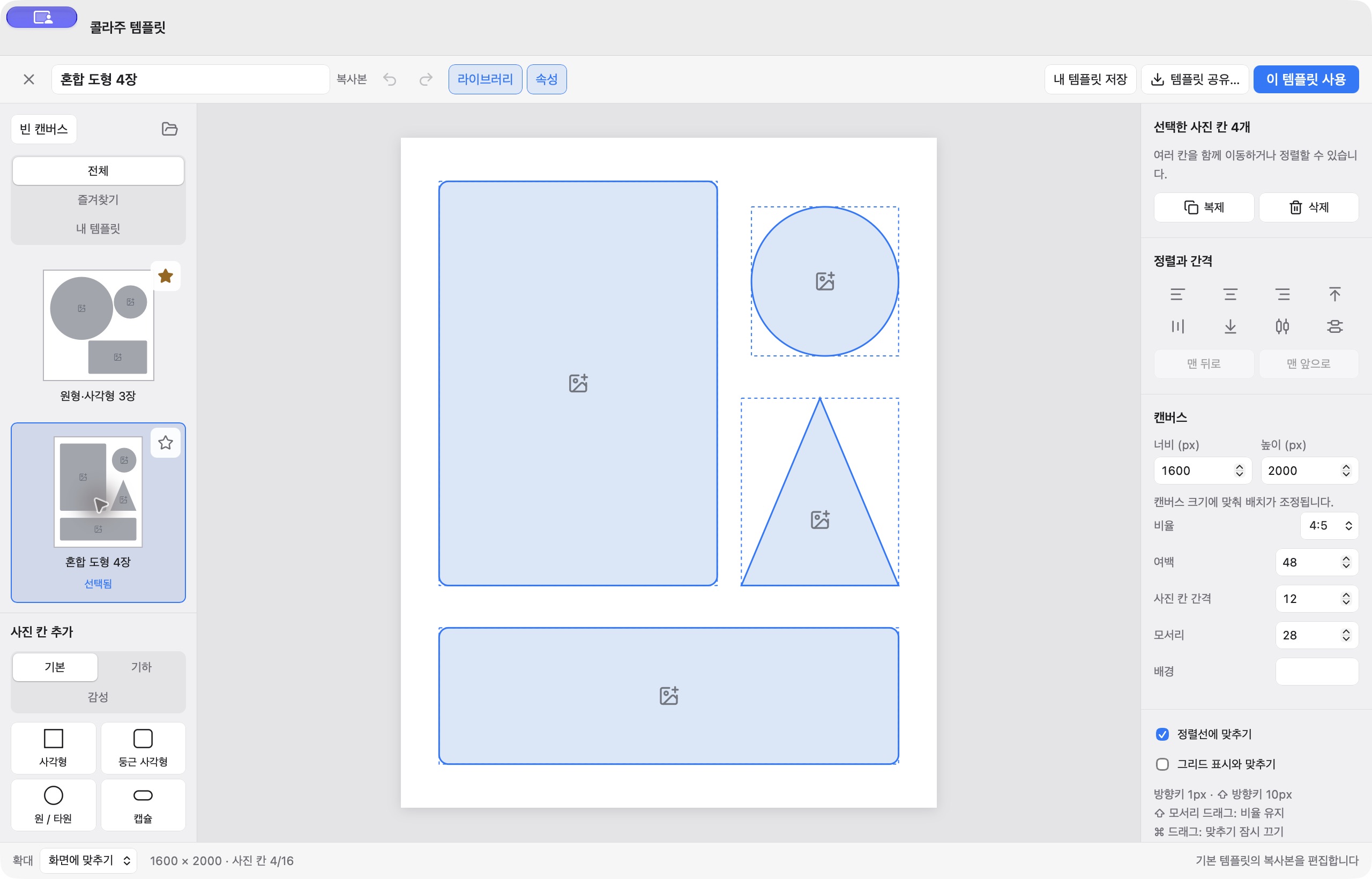
Task: Unfavorite the 원형·사각형 3장 template star
Action: click(166, 276)
